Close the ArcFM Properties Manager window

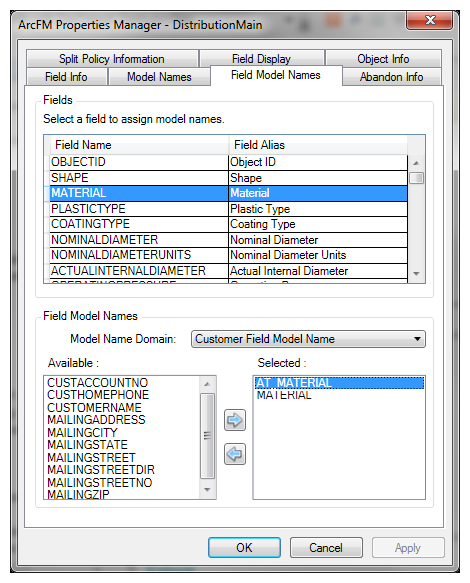pos(430,20)
